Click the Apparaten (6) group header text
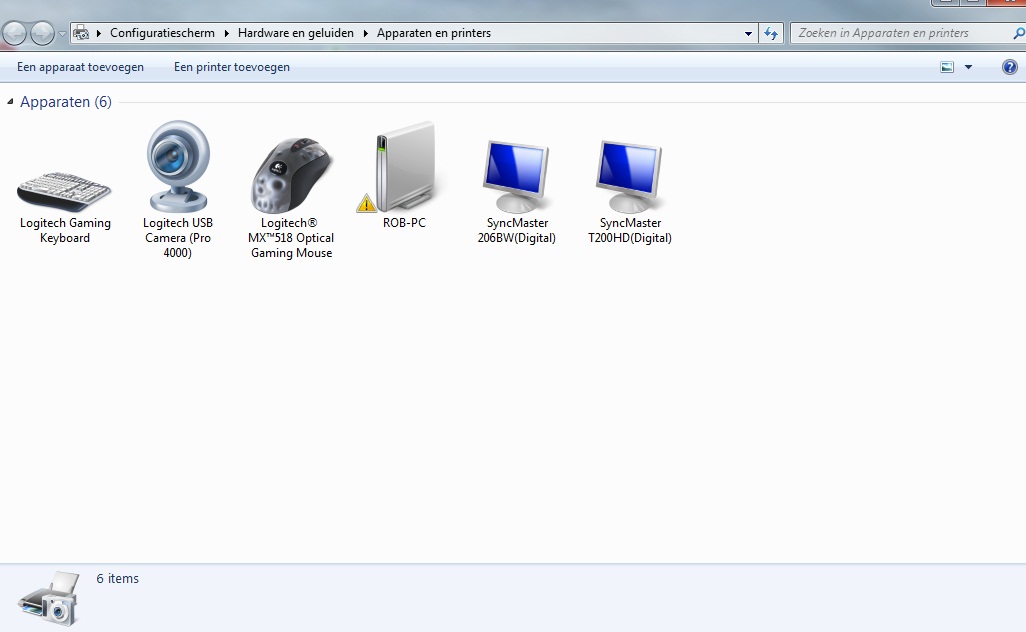This screenshot has width=1026, height=632. [x=66, y=101]
